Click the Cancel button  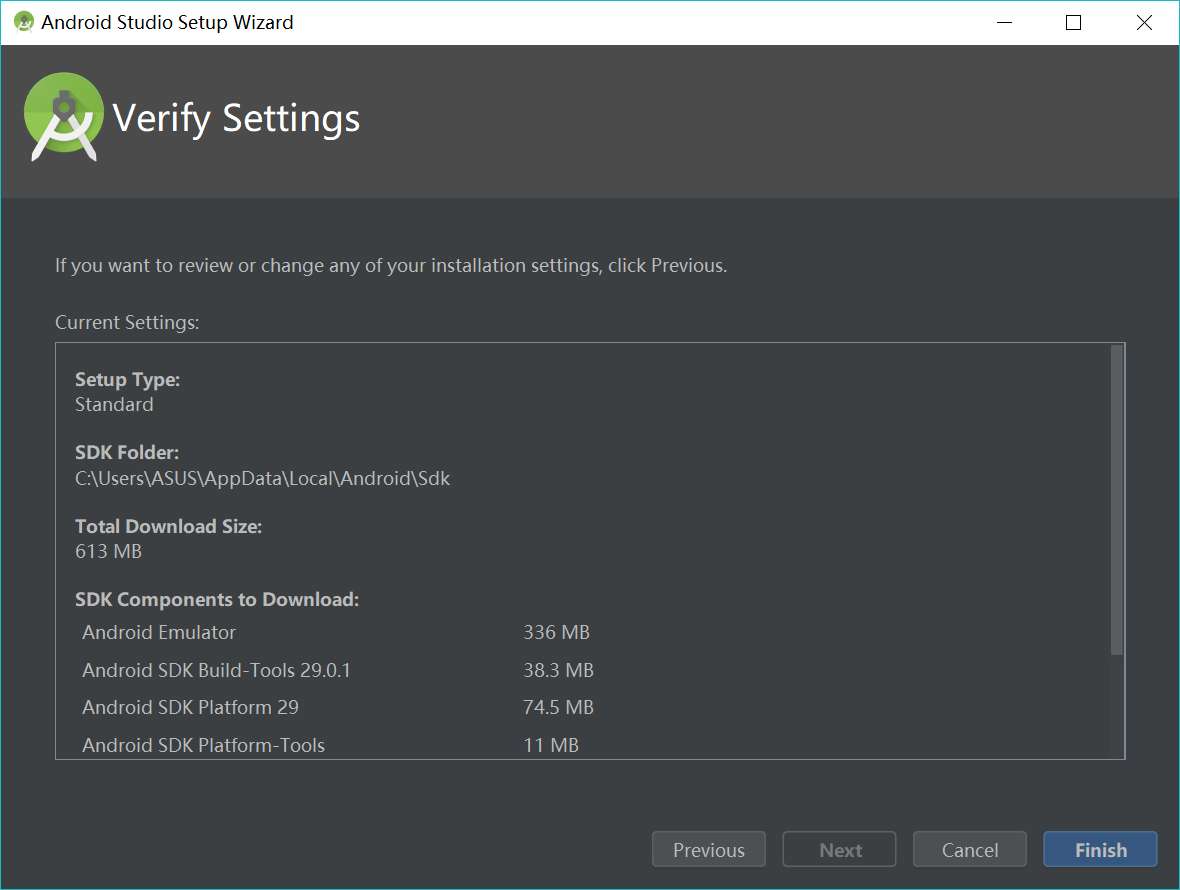click(969, 849)
